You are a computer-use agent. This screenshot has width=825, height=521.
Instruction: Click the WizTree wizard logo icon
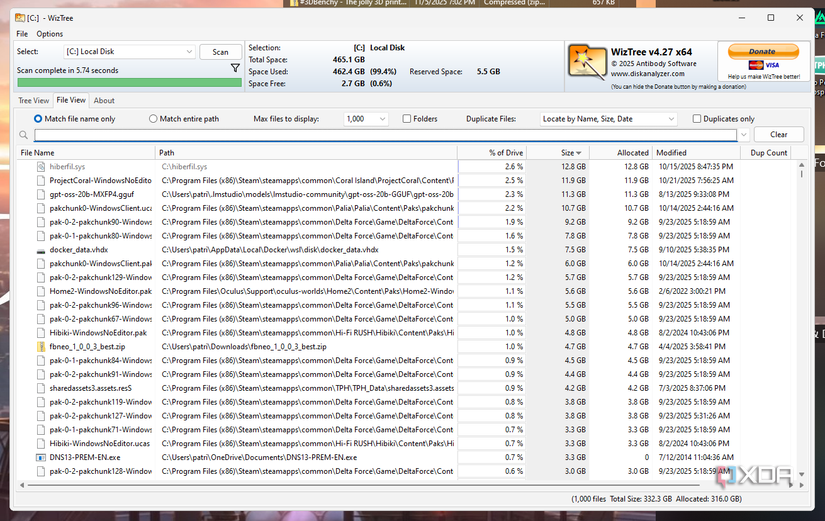[586, 63]
